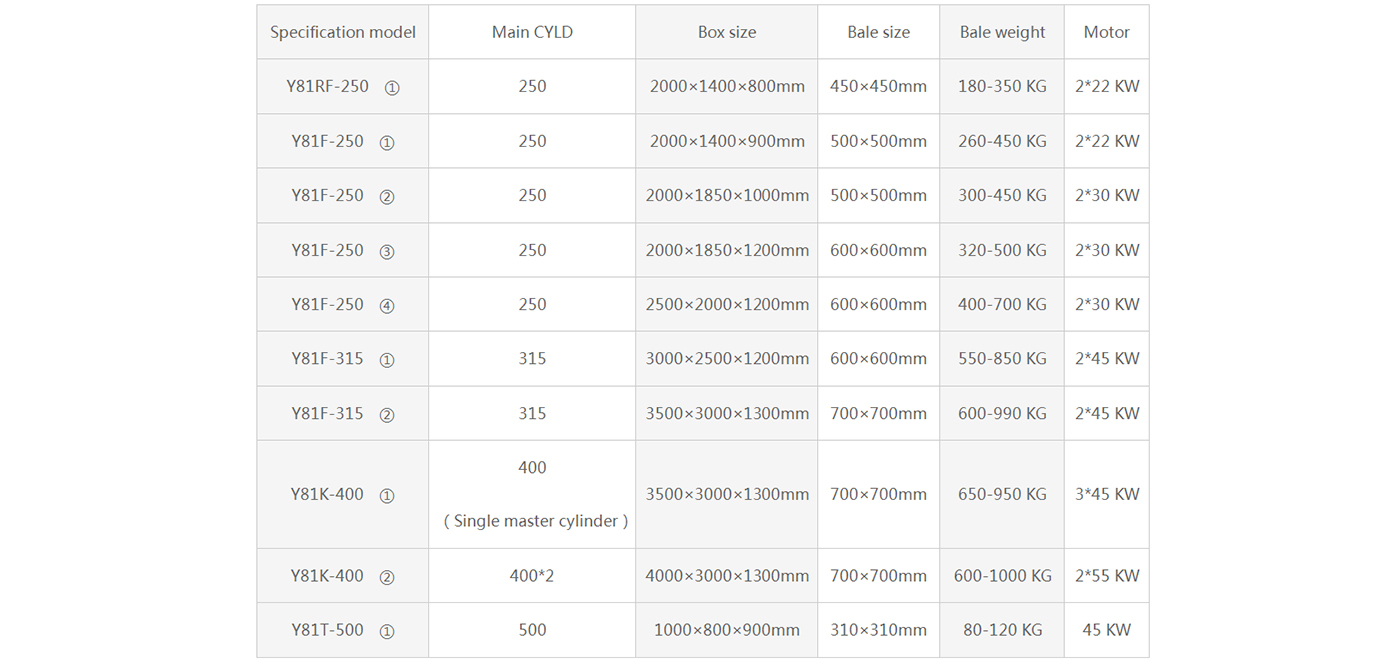Click the 3*45 KW motor cell
The image size is (1400, 663).
[1106, 494]
